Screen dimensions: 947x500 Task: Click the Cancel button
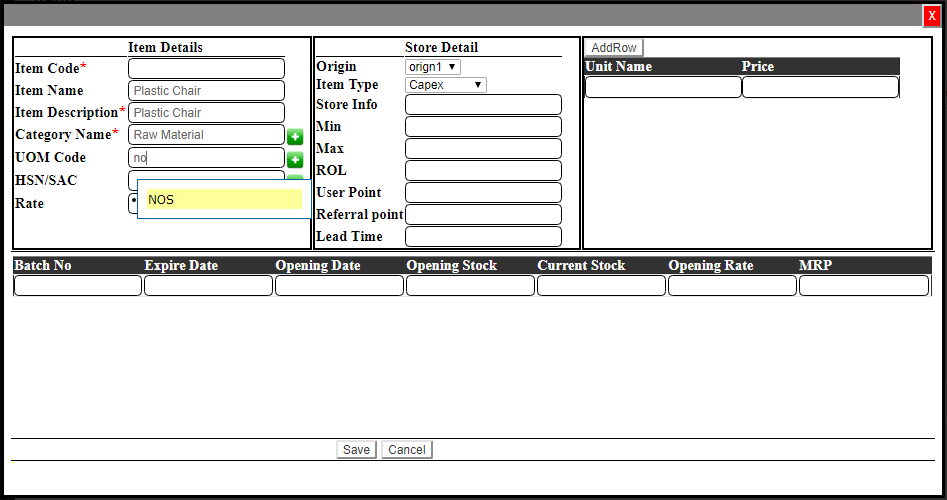click(x=407, y=450)
